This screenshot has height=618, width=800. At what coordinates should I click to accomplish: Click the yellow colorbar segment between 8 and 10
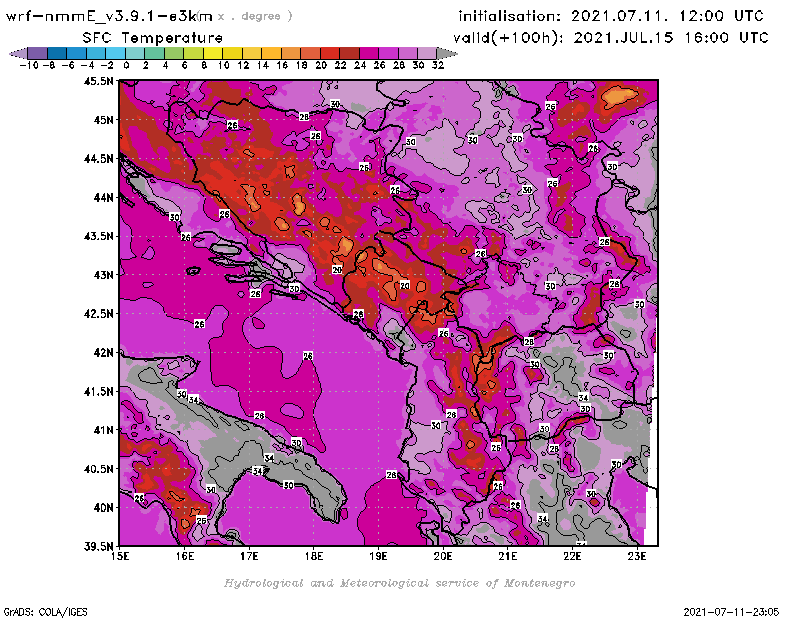pyautogui.click(x=213, y=52)
